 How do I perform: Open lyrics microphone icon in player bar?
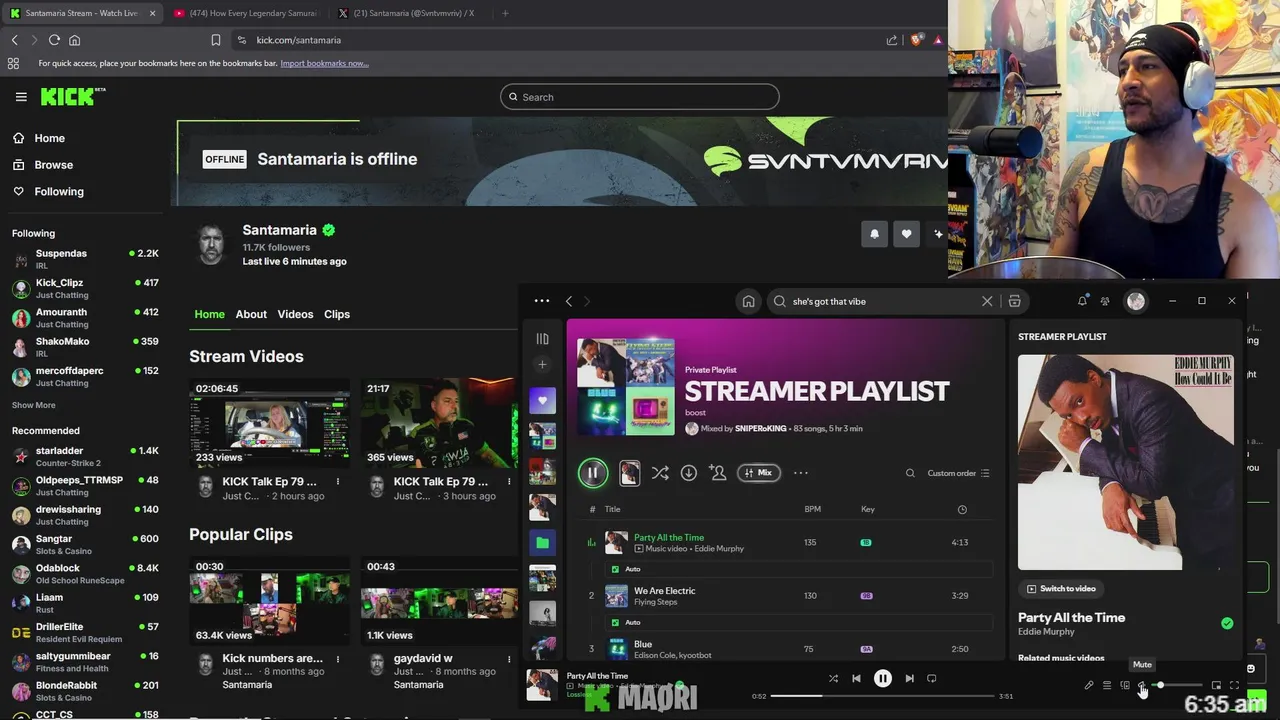pyautogui.click(x=1089, y=685)
